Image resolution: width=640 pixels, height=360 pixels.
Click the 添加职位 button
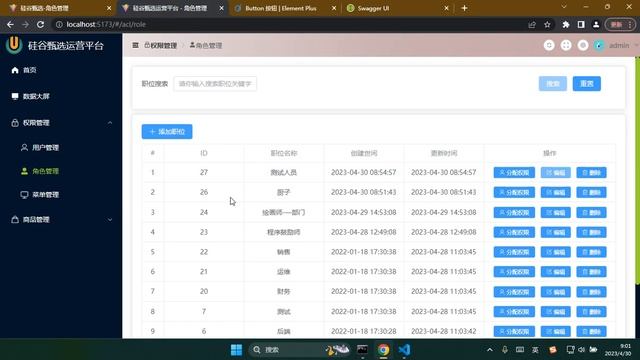click(x=167, y=131)
